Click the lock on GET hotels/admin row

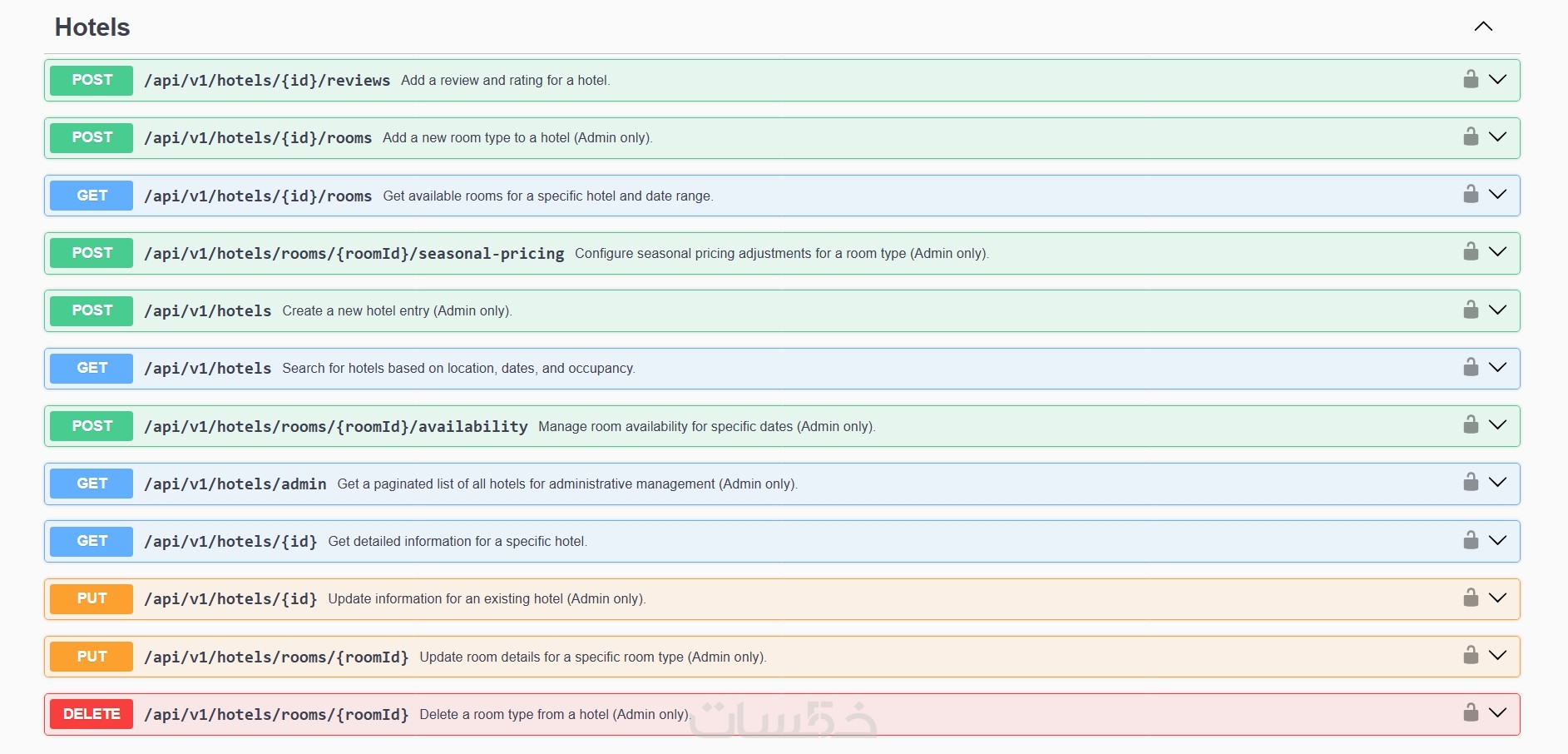pyautogui.click(x=1471, y=482)
